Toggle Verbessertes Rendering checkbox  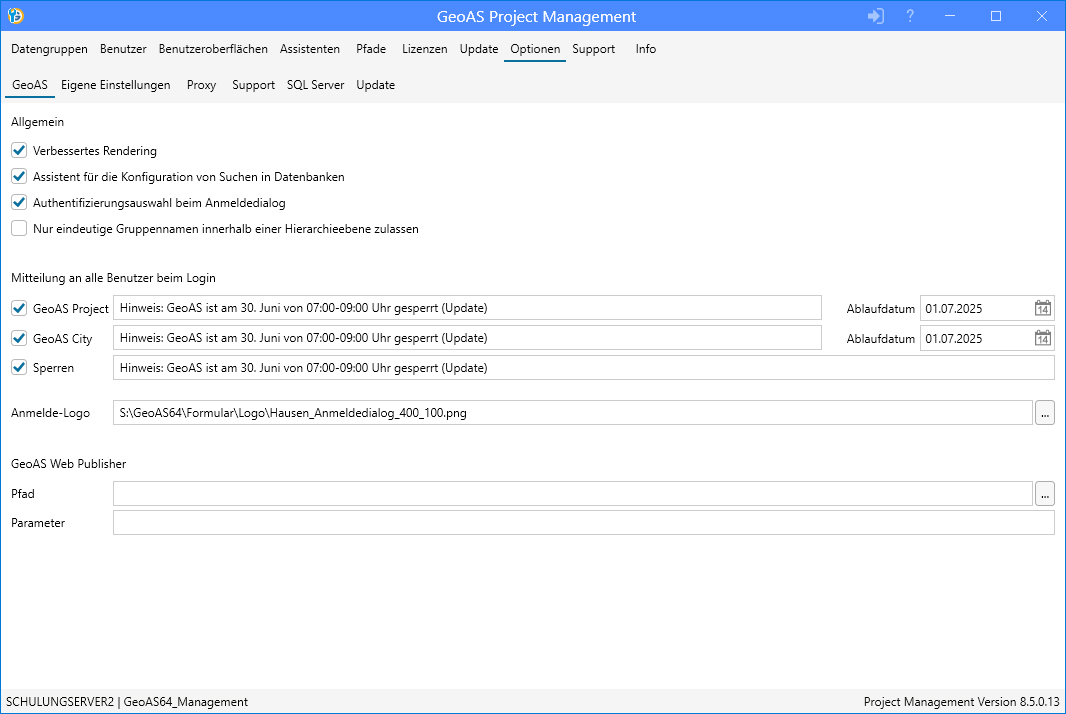pyautogui.click(x=19, y=150)
